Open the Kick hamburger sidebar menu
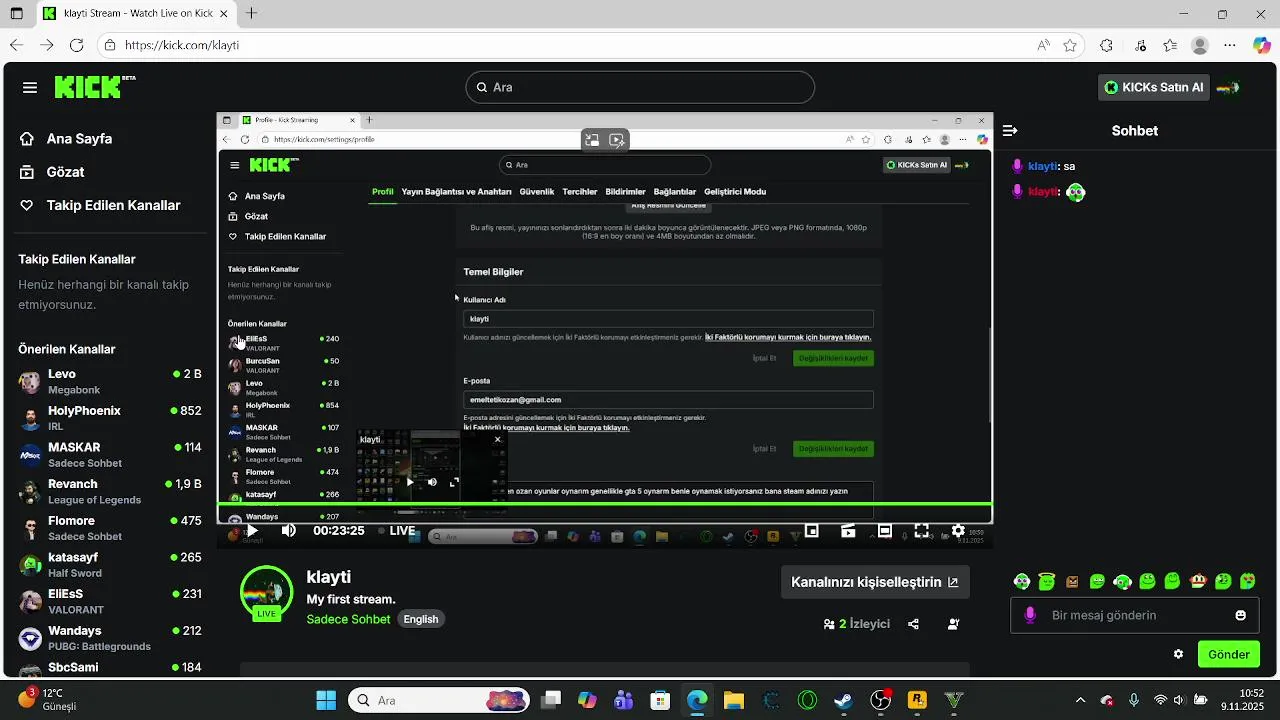Image resolution: width=1280 pixels, height=720 pixels. (x=30, y=87)
